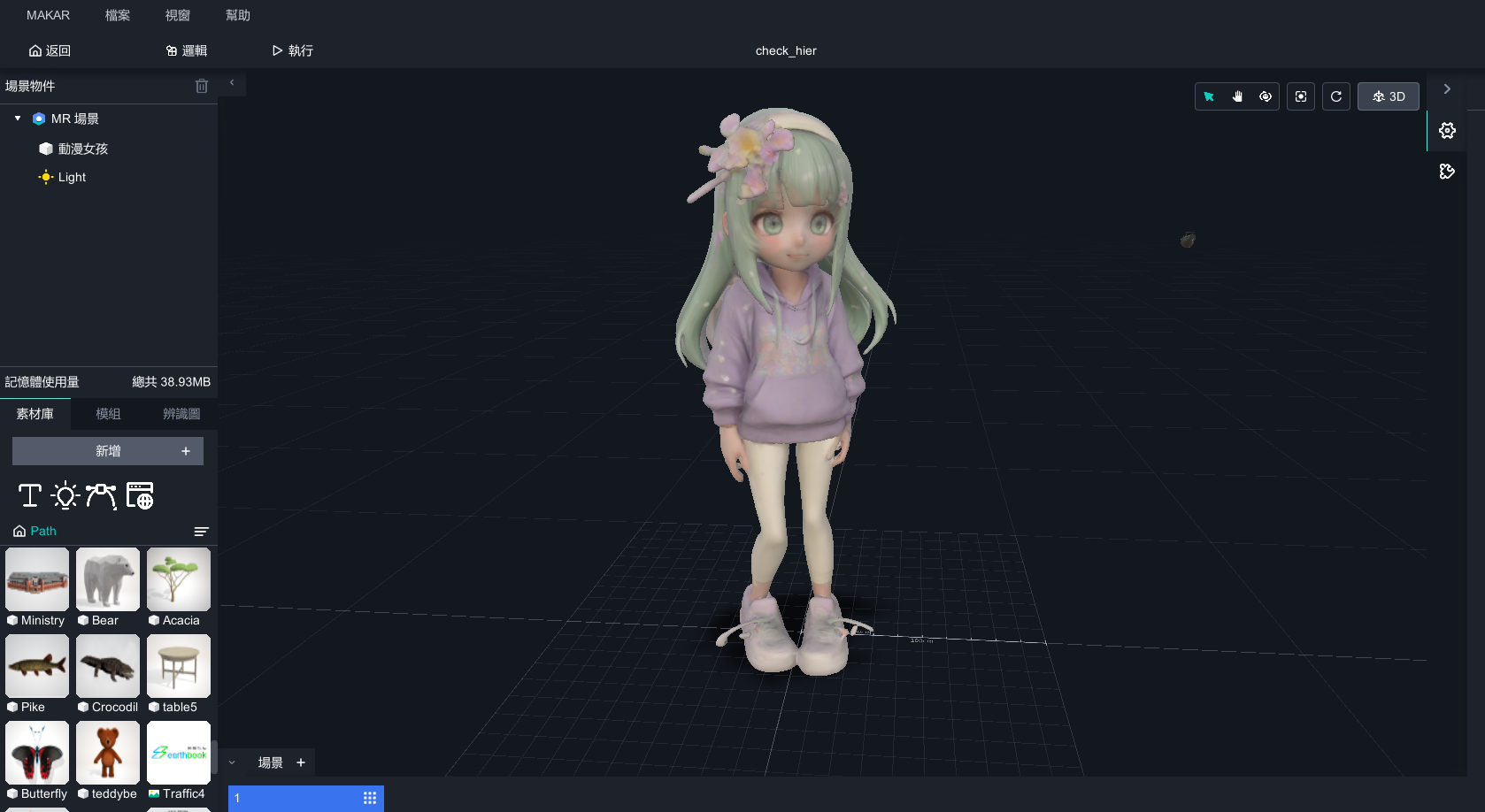Collapse the left panel with chevron
This screenshot has height=812, width=1485.
(x=232, y=83)
